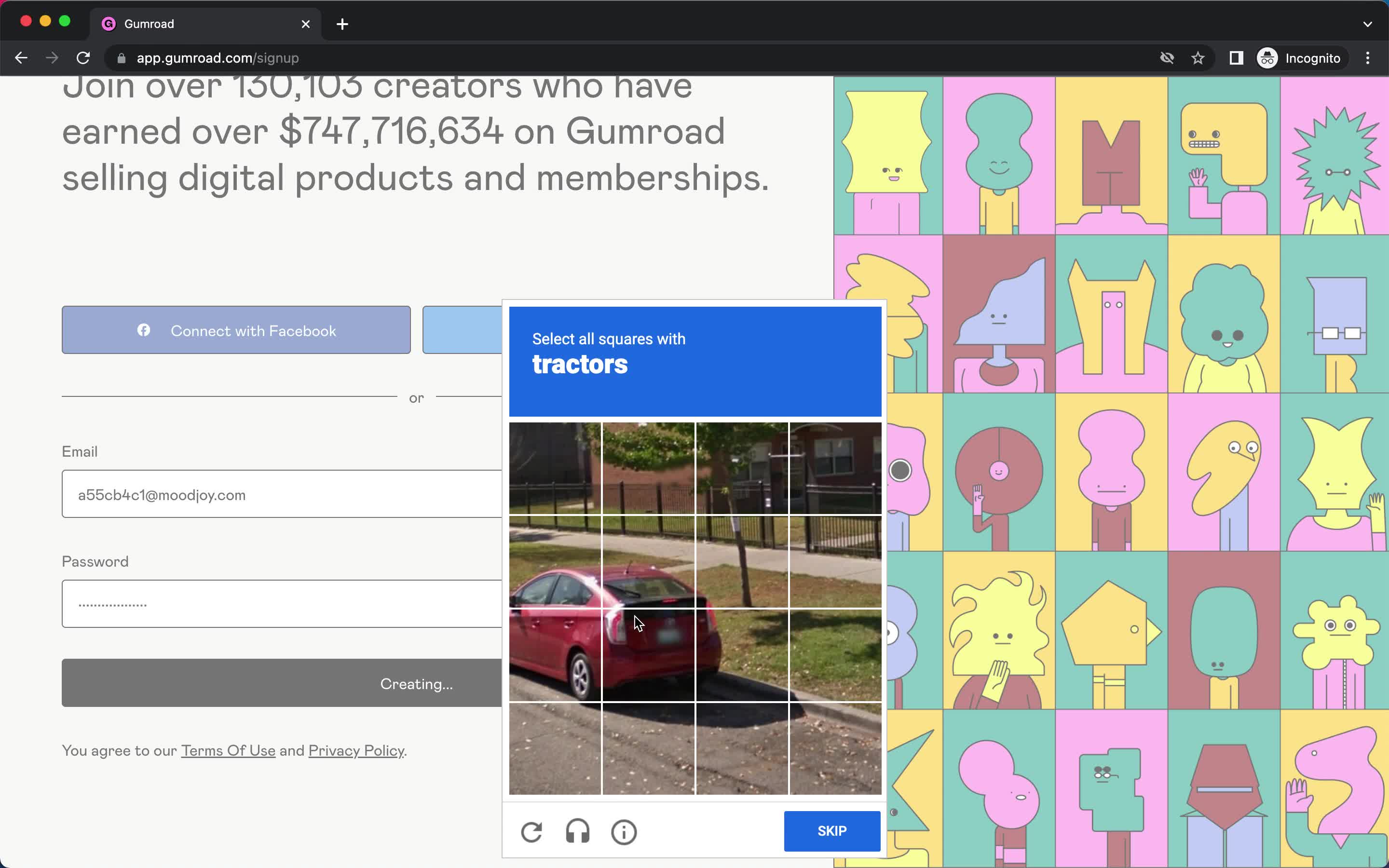View site info via the lock icon

coord(121,58)
